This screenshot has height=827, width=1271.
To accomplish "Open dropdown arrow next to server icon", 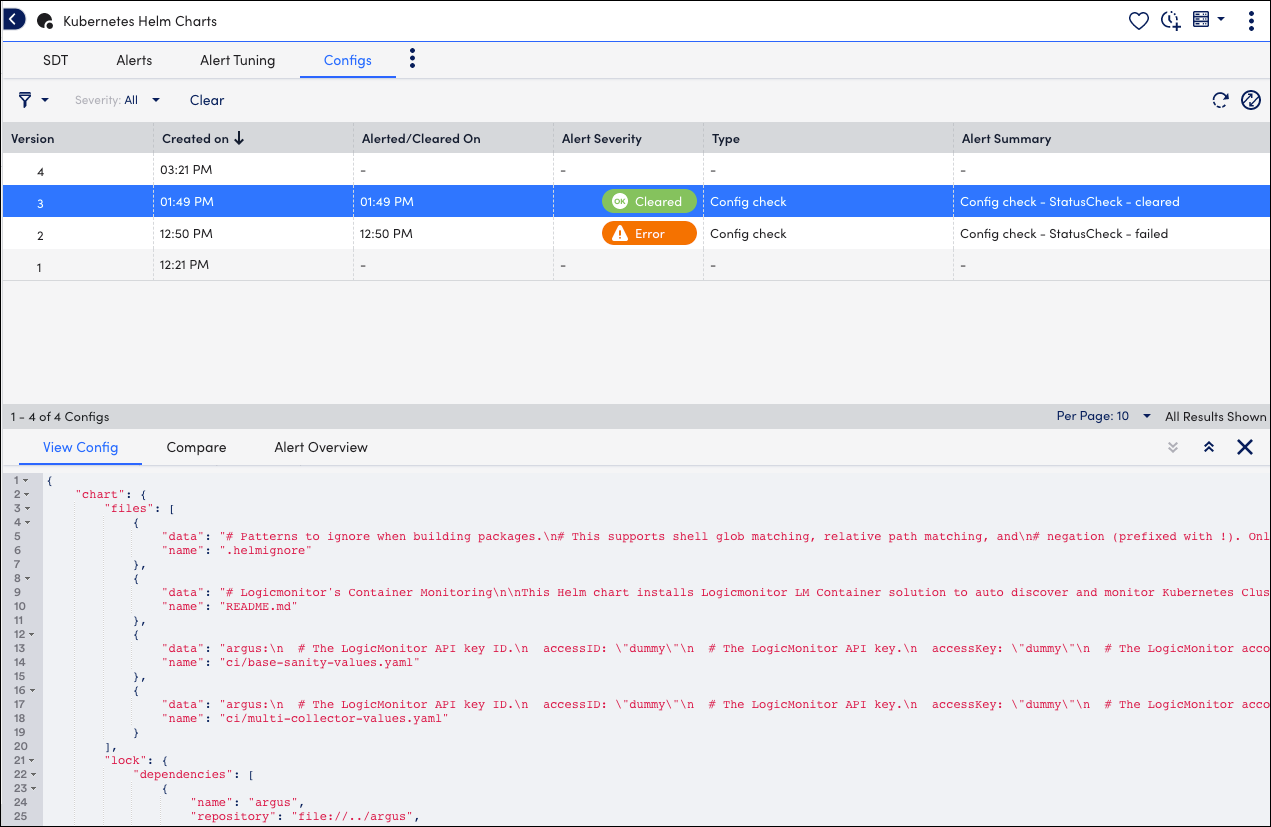I will (x=1221, y=20).
